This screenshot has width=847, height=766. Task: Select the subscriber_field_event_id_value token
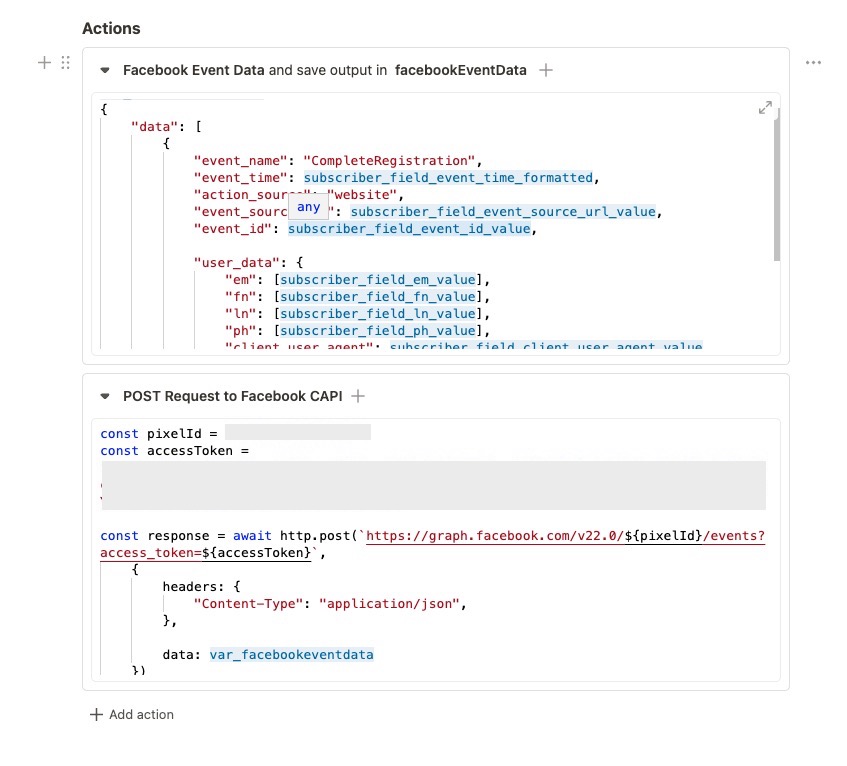coord(409,229)
